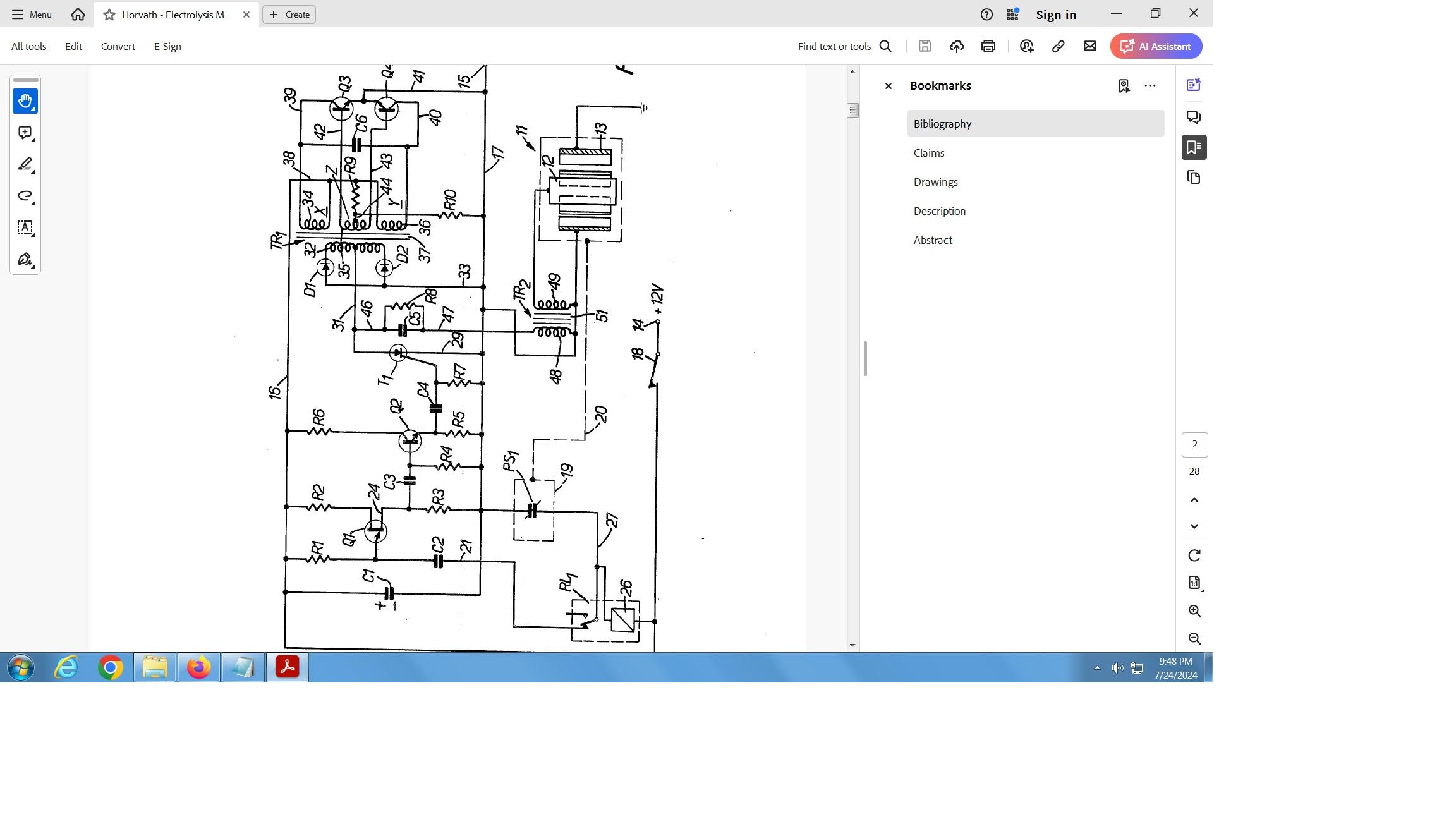The height and width of the screenshot is (819, 1456).
Task: Open Bookmarks options ellipsis menu
Action: [1150, 86]
